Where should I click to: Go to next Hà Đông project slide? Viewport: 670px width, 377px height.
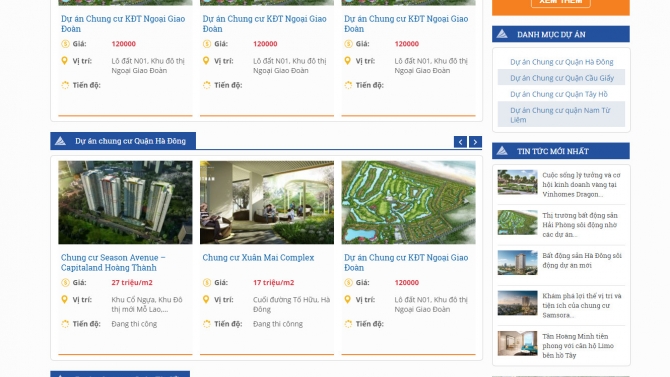(x=475, y=142)
